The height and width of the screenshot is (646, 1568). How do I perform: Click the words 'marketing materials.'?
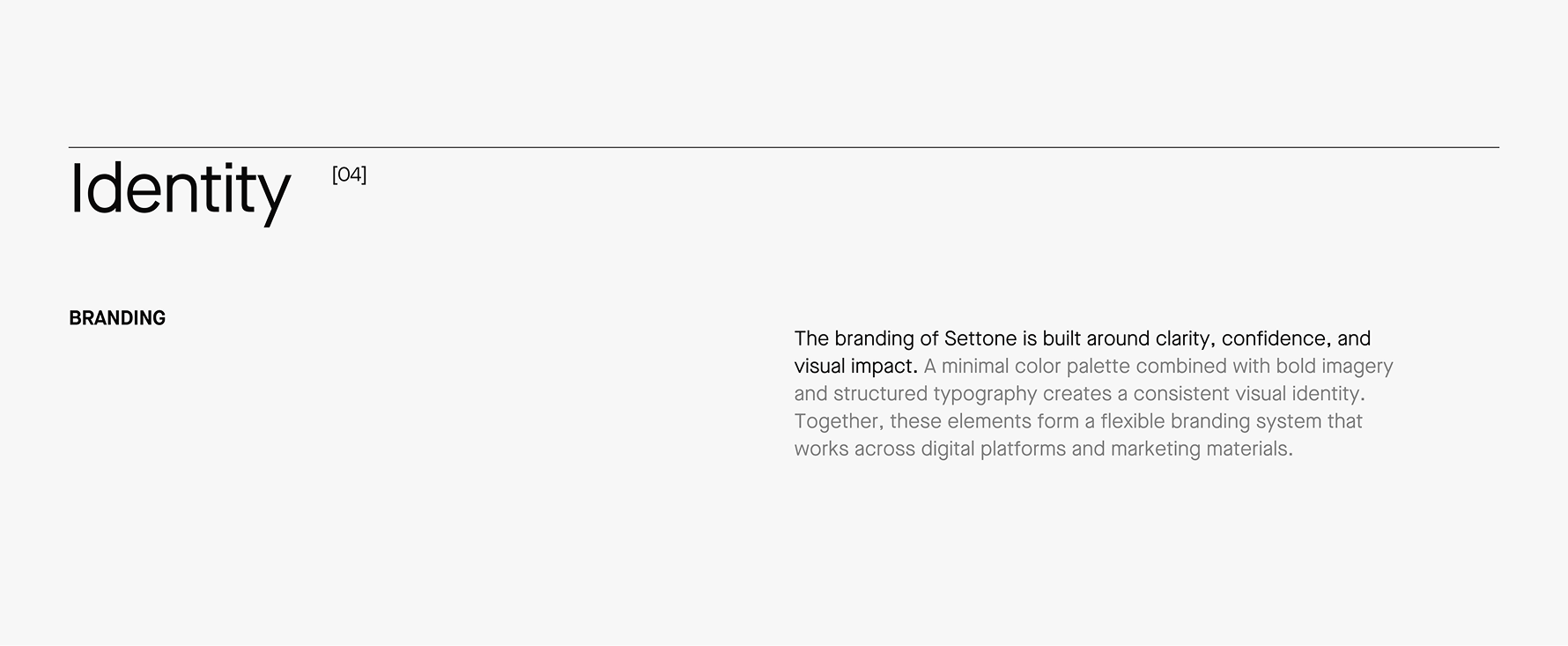coord(1202,449)
